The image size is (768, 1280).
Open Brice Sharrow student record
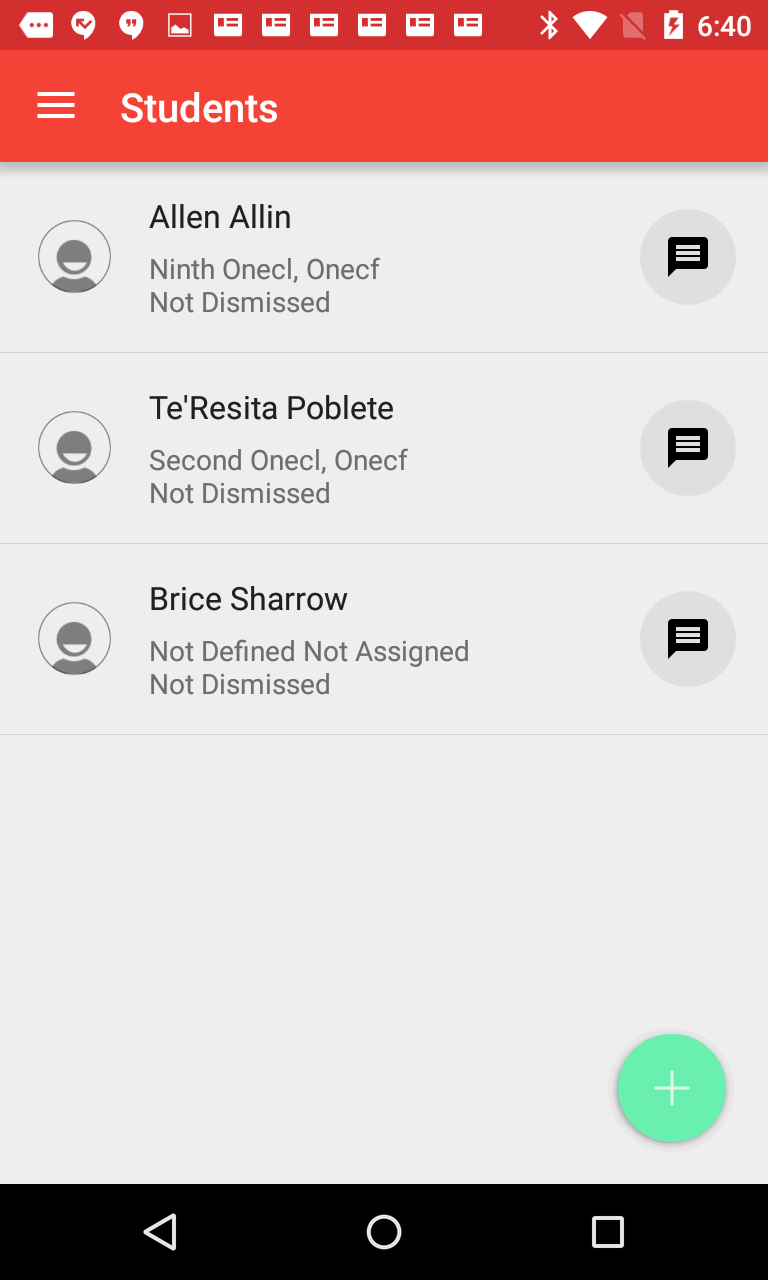248,599
